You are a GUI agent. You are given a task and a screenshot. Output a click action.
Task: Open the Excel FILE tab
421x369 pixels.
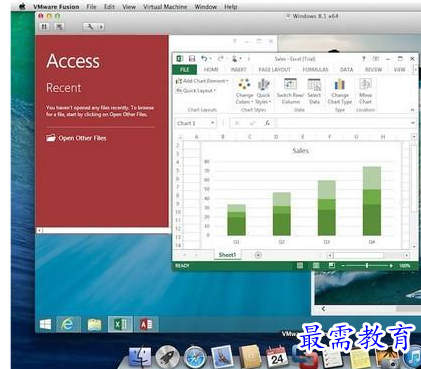[x=184, y=69]
